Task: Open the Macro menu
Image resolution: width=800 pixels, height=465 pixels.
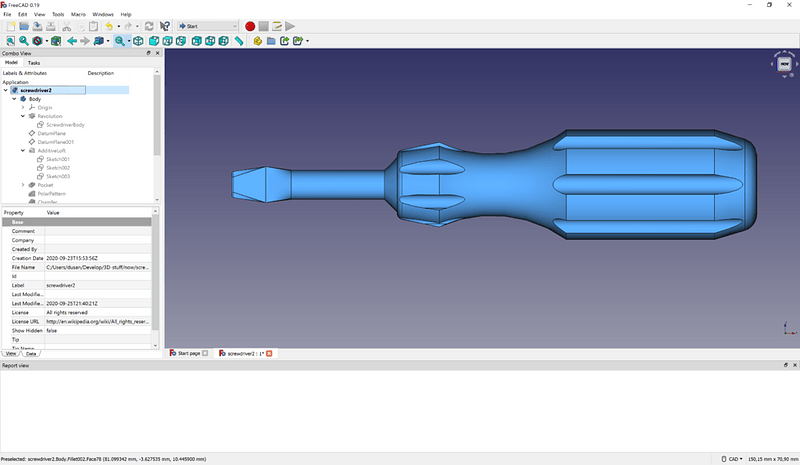Action: pyautogui.click(x=78, y=14)
